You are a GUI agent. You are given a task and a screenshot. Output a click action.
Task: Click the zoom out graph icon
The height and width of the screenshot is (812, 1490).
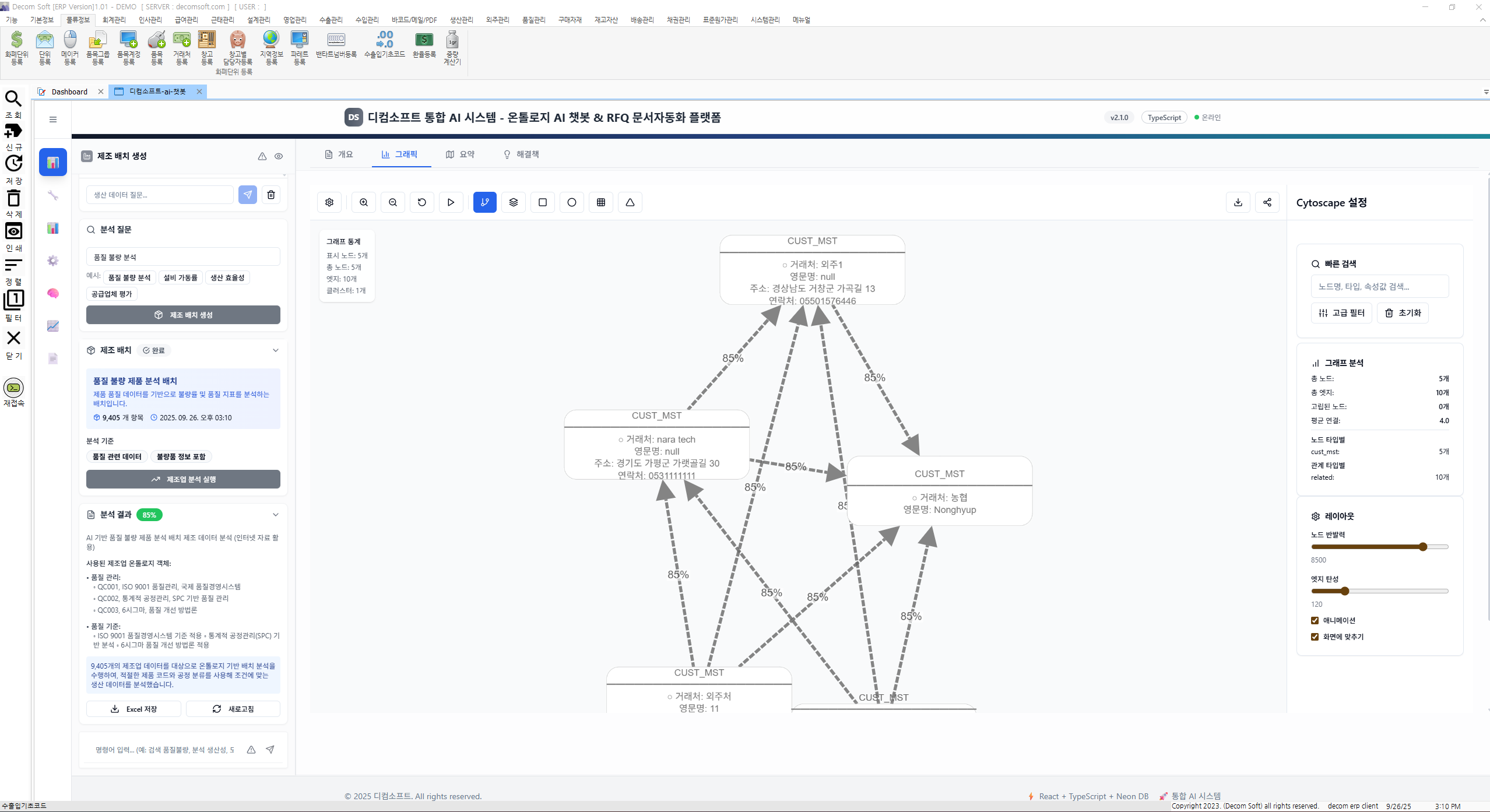(x=393, y=202)
